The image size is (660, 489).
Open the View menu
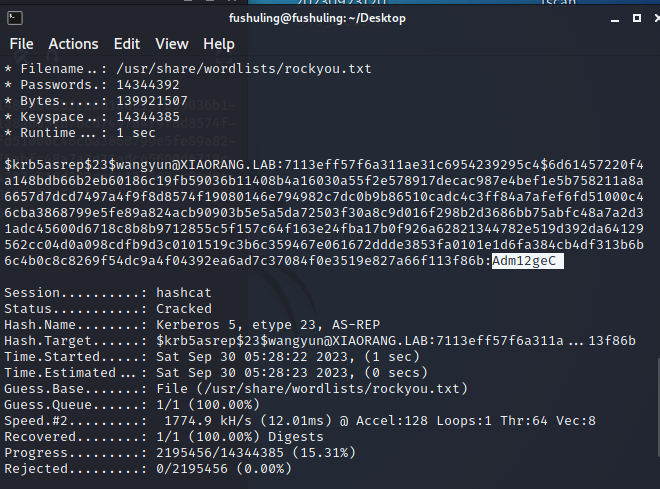pos(171,44)
